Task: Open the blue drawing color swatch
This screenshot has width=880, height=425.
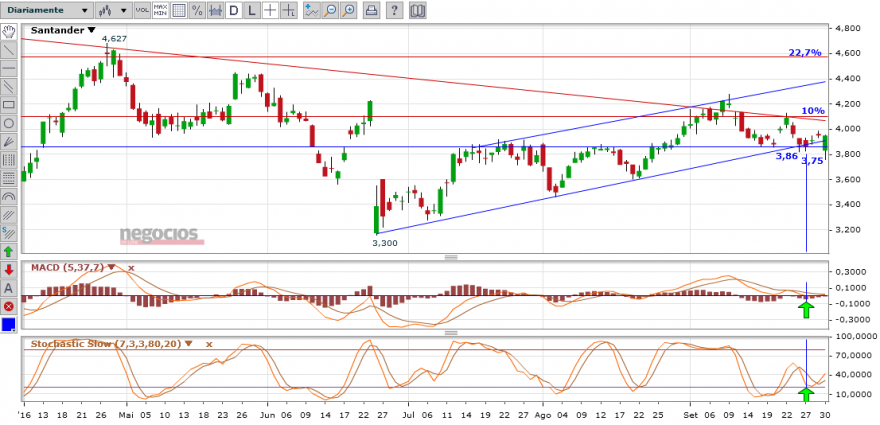Action: [x=9, y=325]
